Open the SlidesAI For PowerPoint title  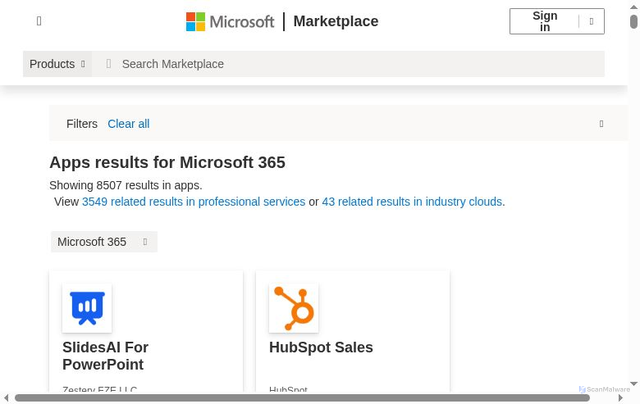pyautogui.click(x=105, y=356)
